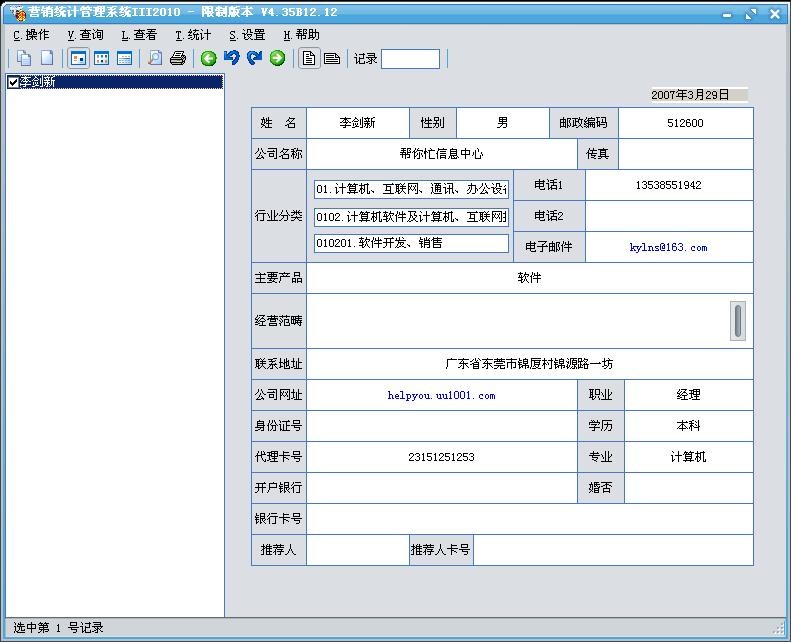The height and width of the screenshot is (642, 791).
Task: Click the empty 婚否 field
Action: click(x=689, y=488)
